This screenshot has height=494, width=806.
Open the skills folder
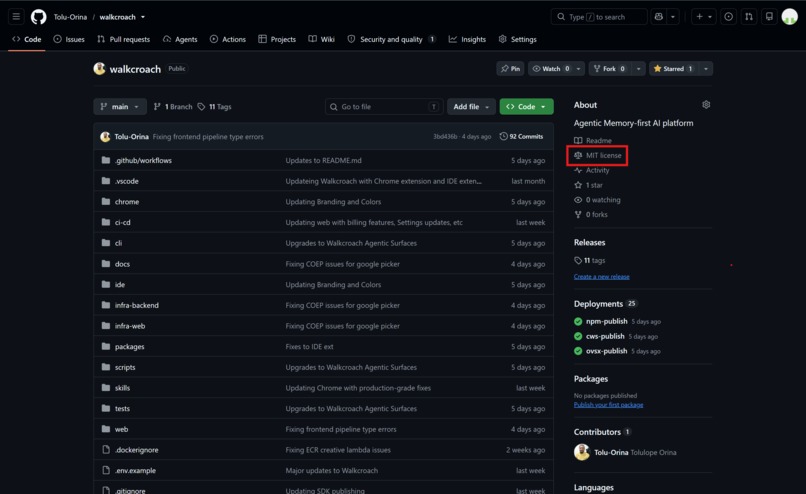coord(122,388)
